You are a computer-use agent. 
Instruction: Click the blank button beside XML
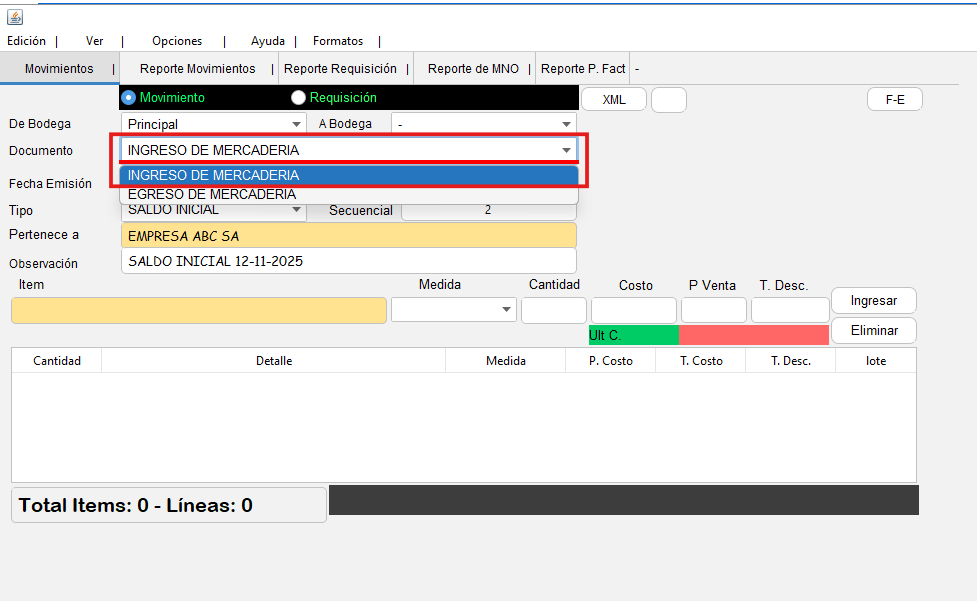pos(668,100)
